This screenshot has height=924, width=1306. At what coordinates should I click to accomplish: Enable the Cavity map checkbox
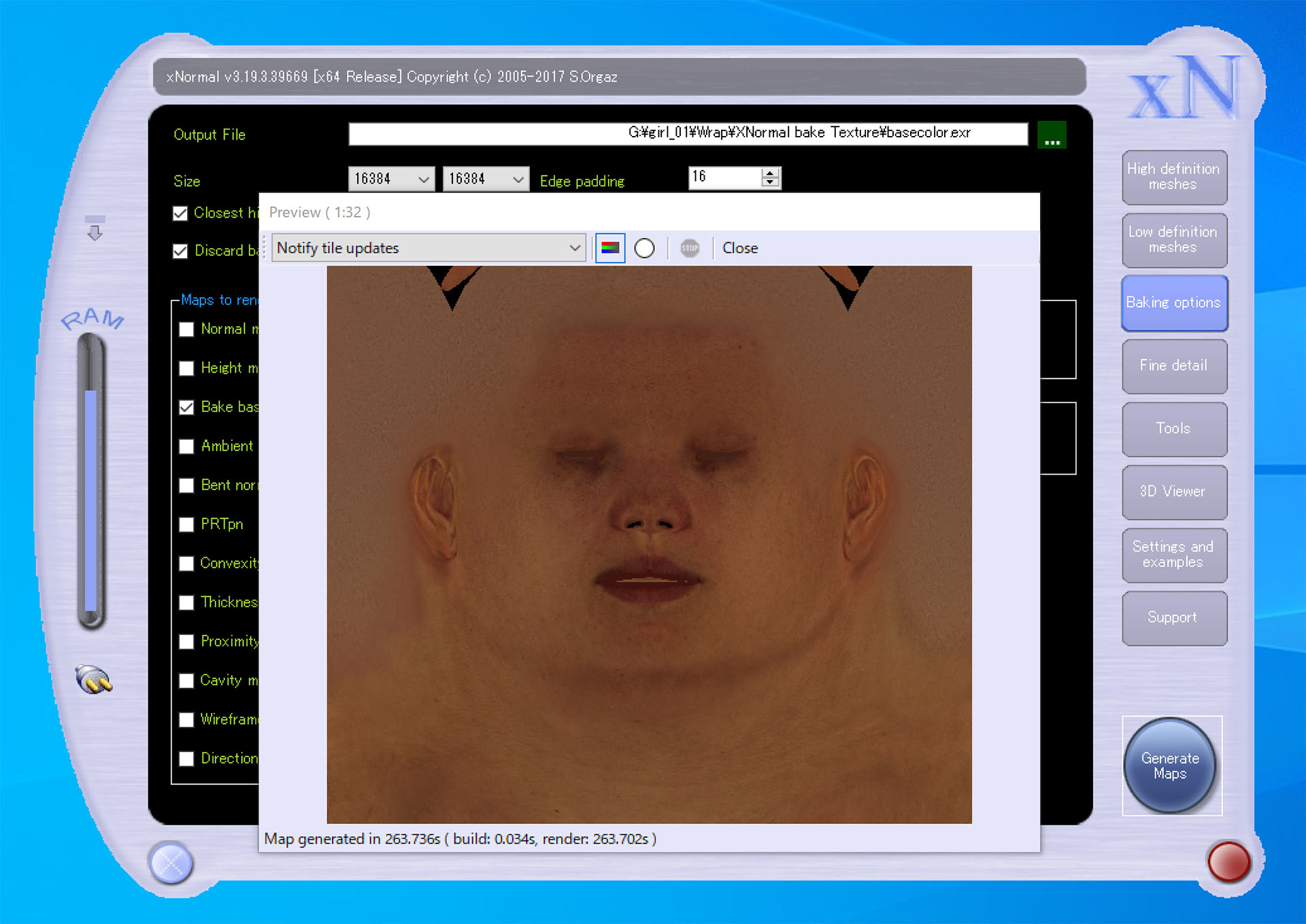(x=186, y=681)
